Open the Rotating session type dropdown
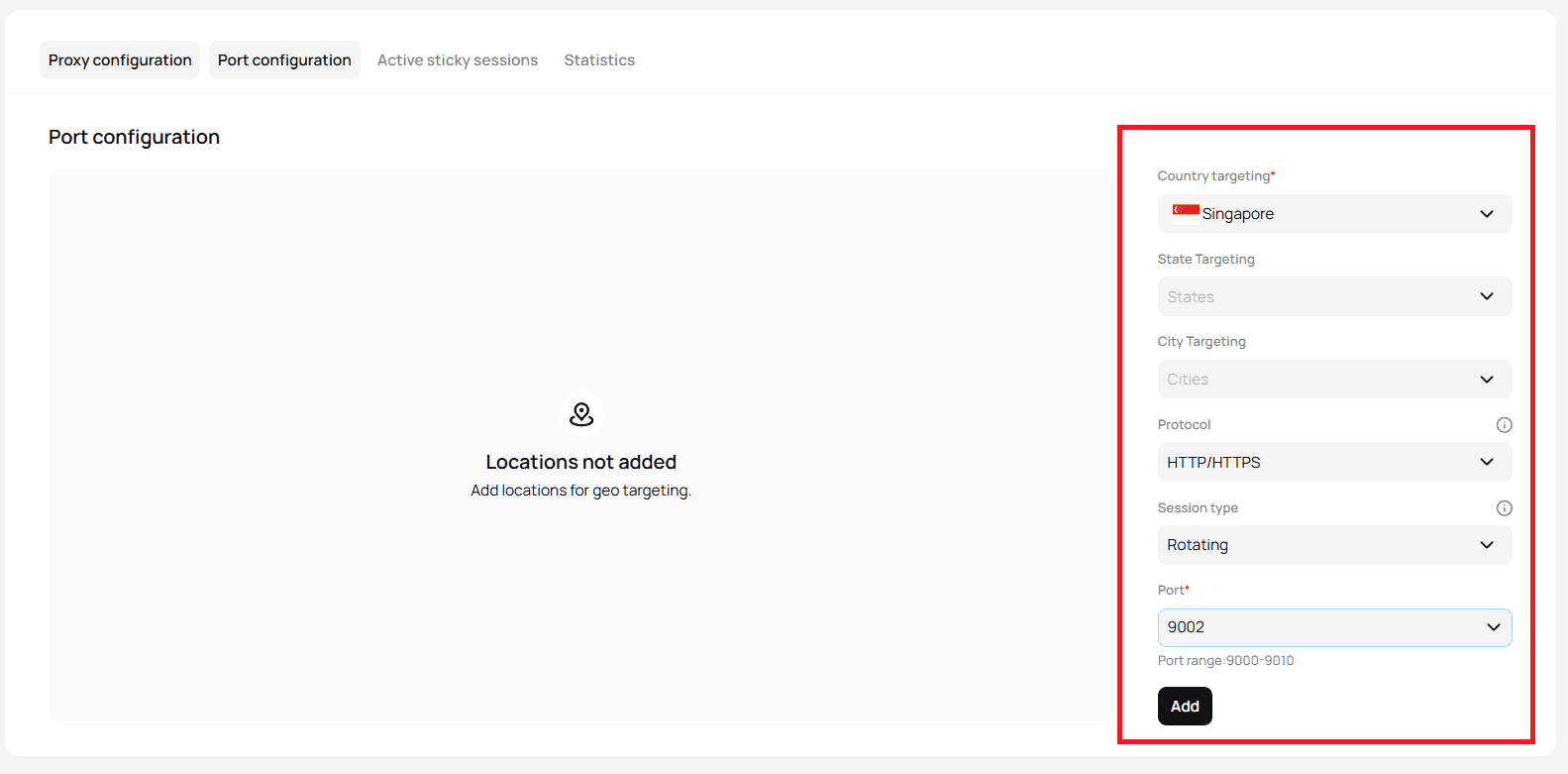Screen dimensions: 1568x774 point(1334,545)
